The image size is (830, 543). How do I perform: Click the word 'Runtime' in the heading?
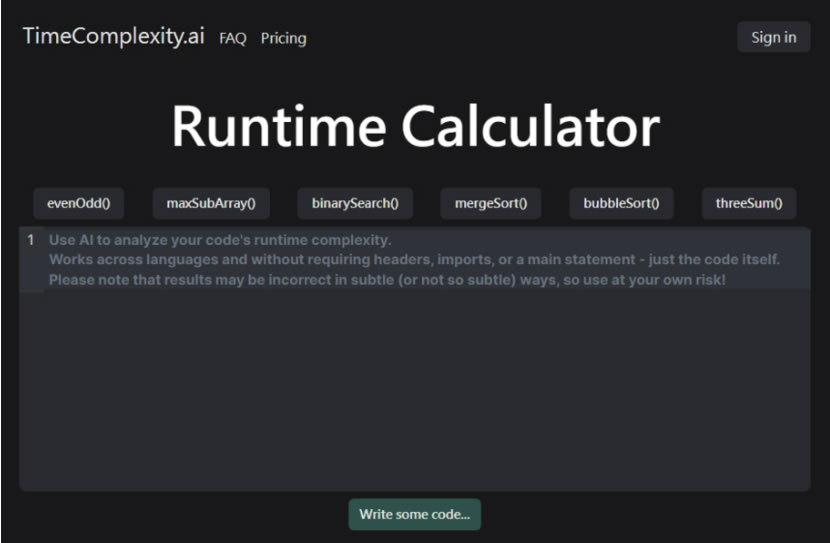pyautogui.click(x=279, y=128)
